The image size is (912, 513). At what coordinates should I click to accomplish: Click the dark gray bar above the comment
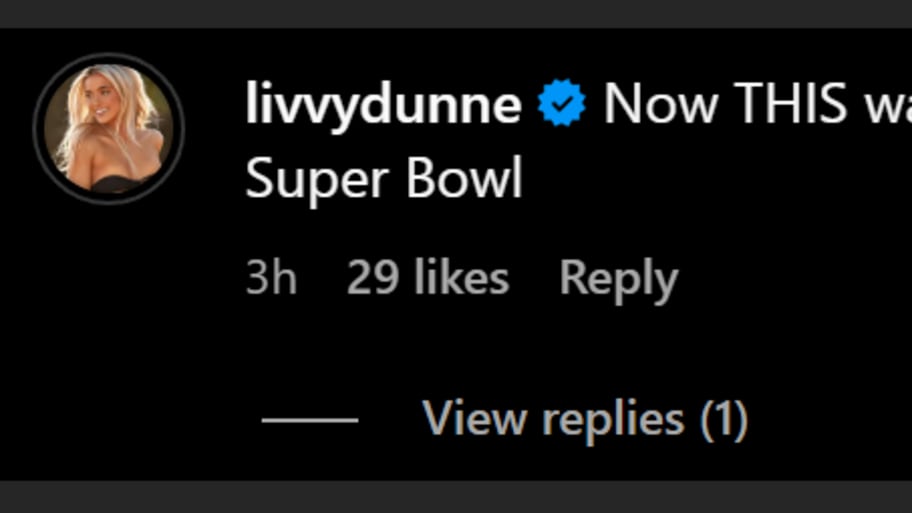pos(456,13)
